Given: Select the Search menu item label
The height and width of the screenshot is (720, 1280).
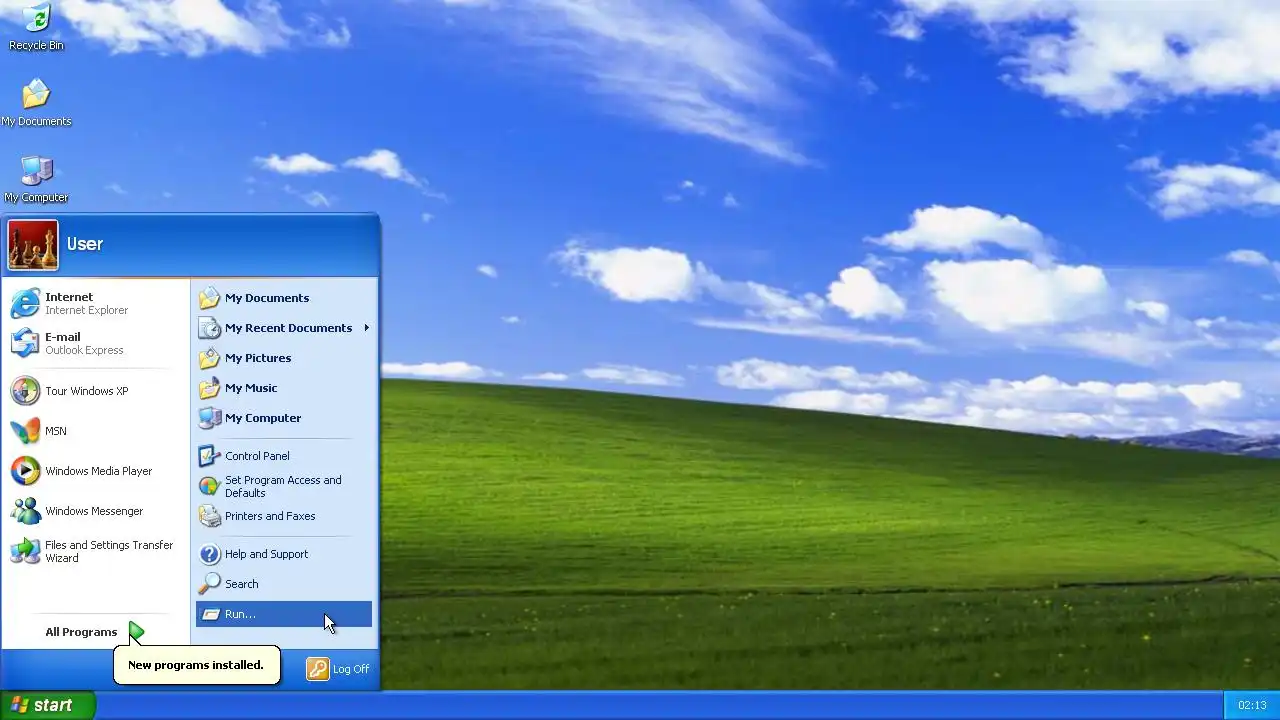Looking at the screenshot, I should pyautogui.click(x=241, y=584).
